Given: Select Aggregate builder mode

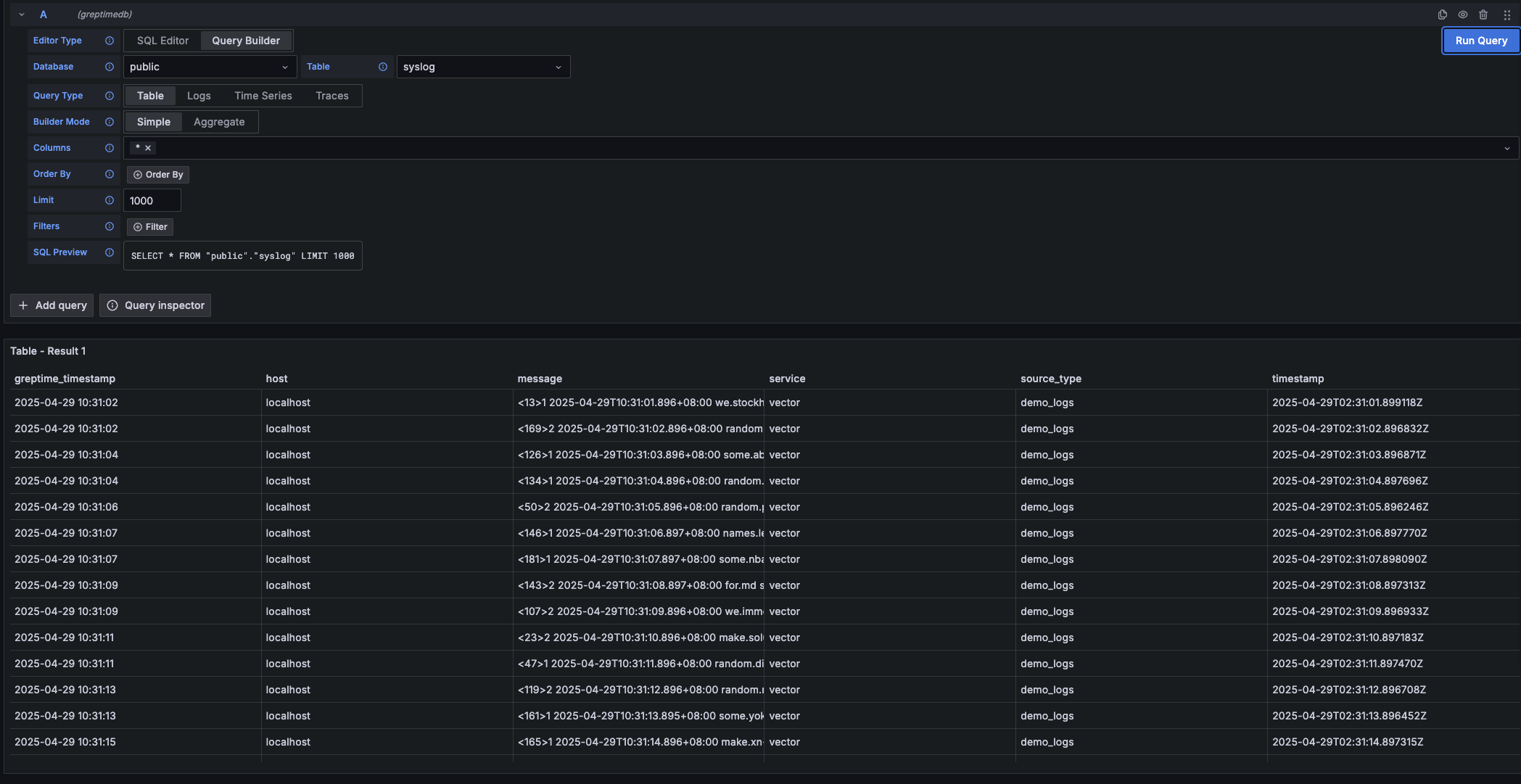Looking at the screenshot, I should point(219,122).
